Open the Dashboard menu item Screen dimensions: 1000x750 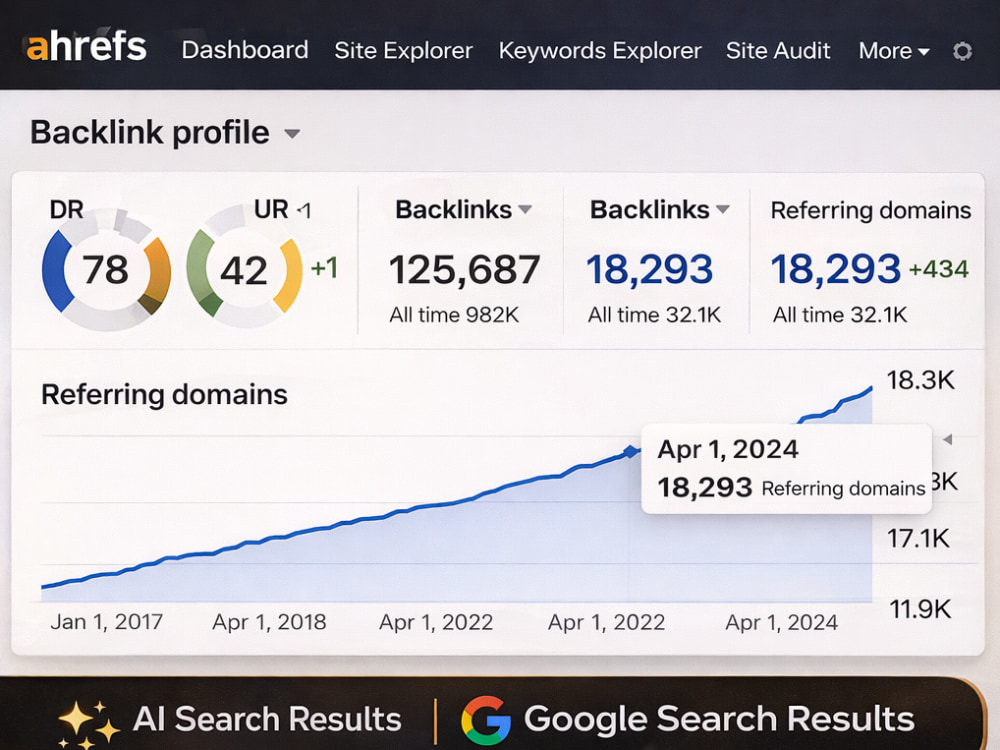(x=245, y=50)
